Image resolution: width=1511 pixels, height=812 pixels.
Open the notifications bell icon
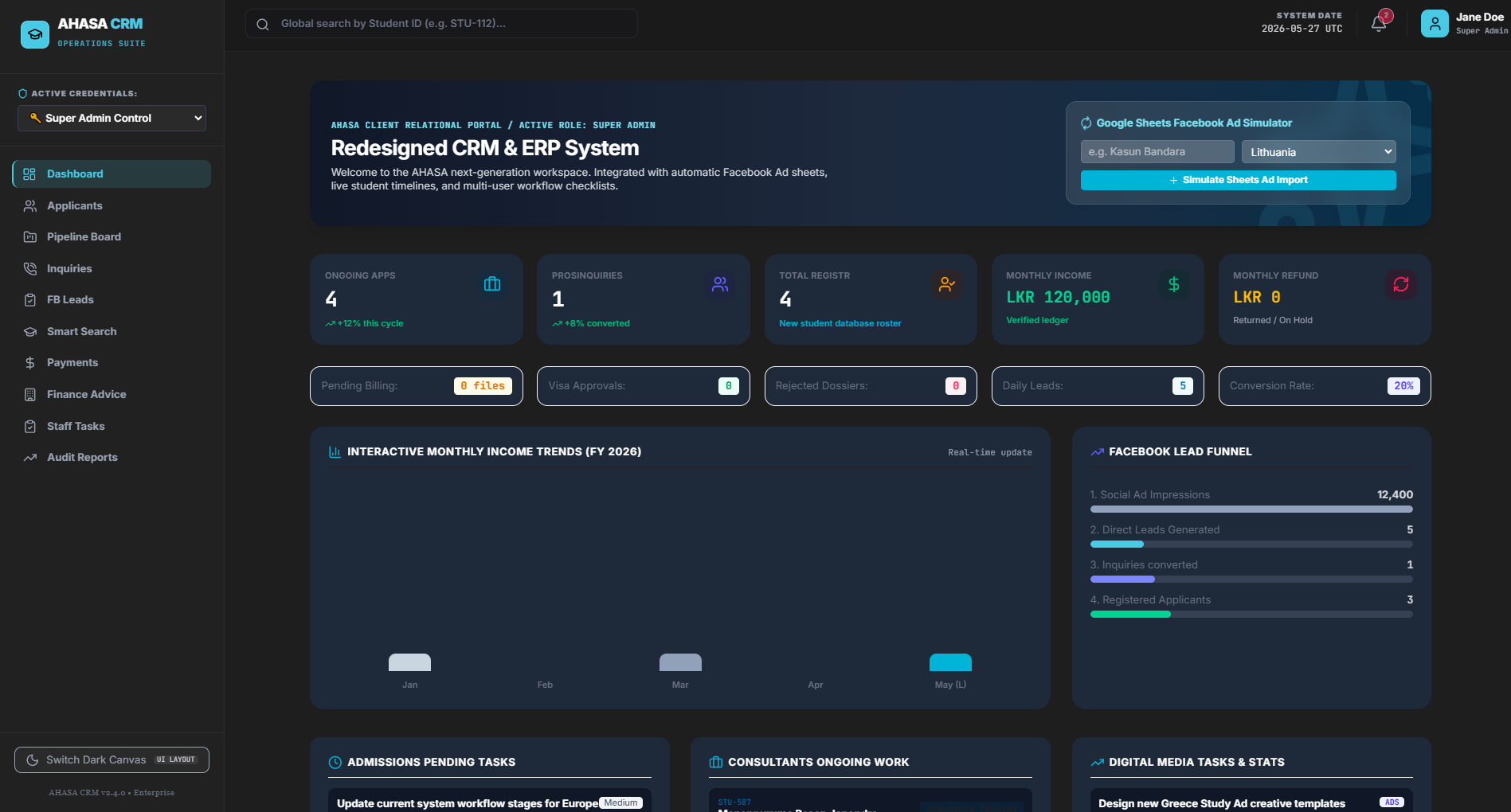point(1379,24)
